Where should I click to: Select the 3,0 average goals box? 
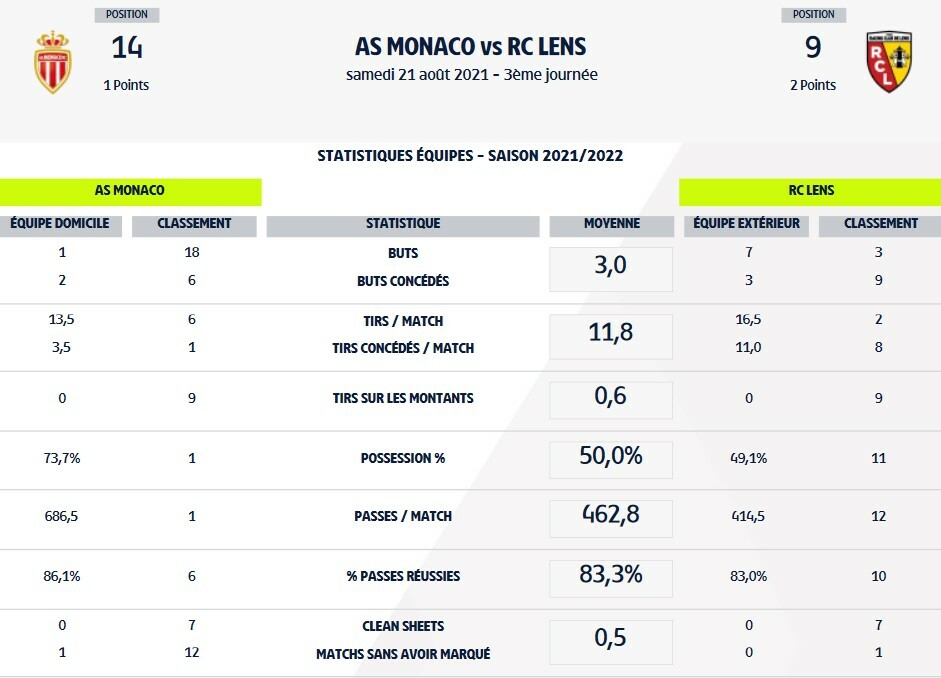(611, 268)
